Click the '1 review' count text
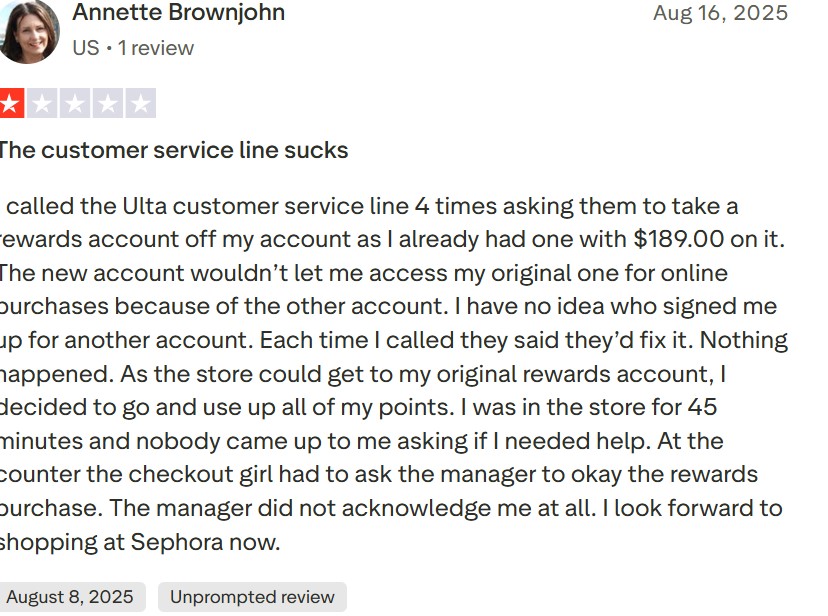828x616 pixels. click(x=156, y=48)
